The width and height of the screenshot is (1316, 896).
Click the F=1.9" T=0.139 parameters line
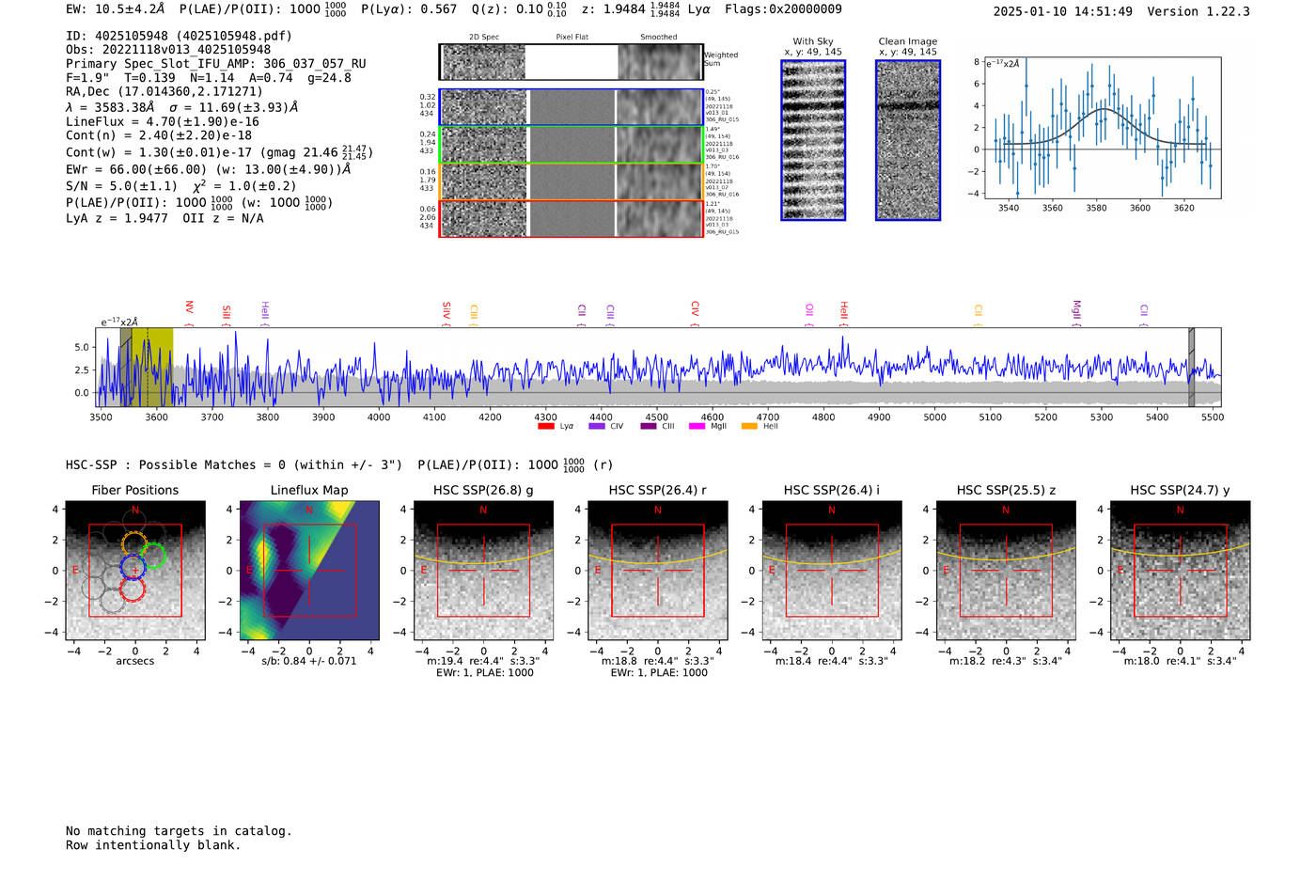(x=209, y=78)
